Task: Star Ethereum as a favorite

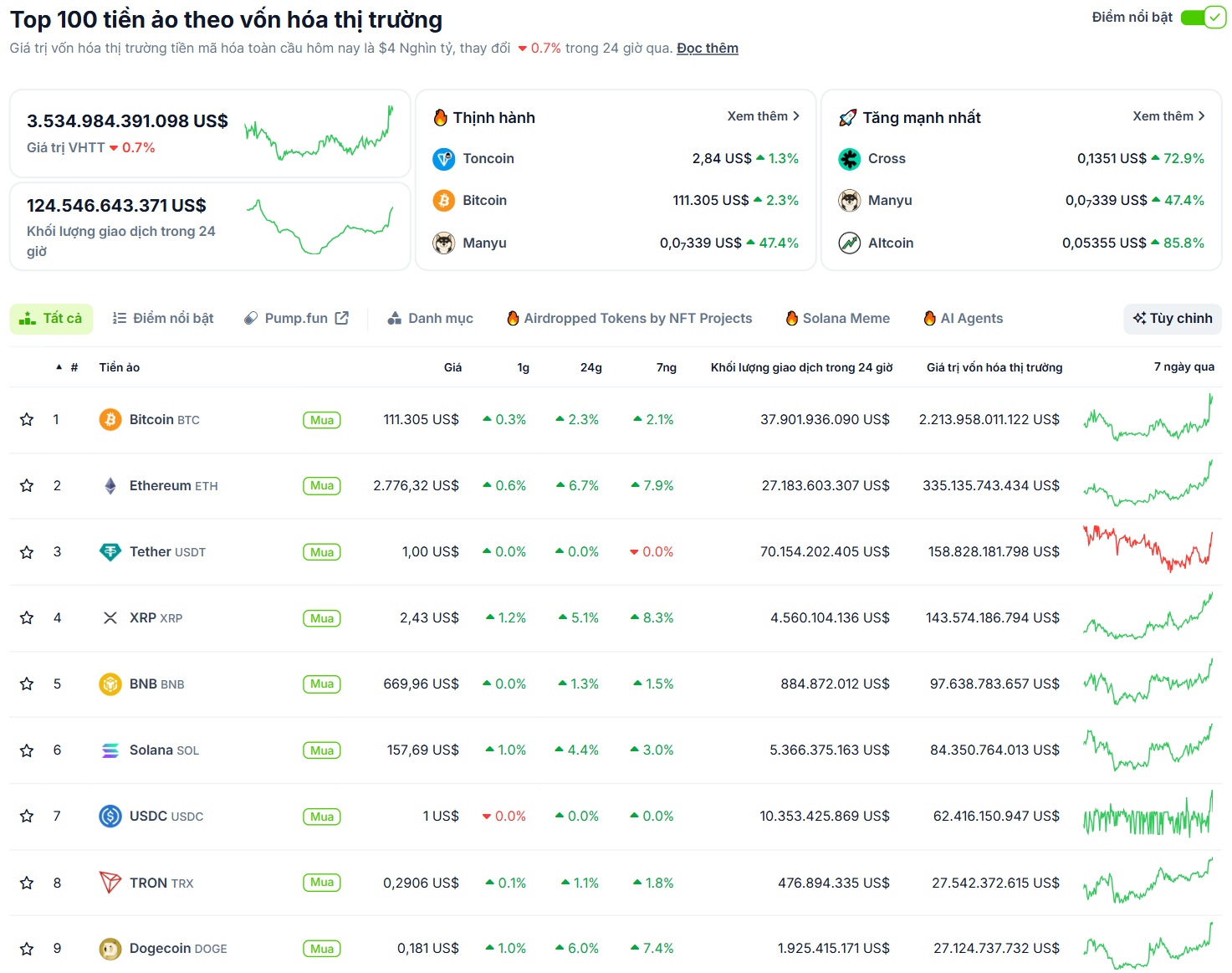Action: point(27,485)
